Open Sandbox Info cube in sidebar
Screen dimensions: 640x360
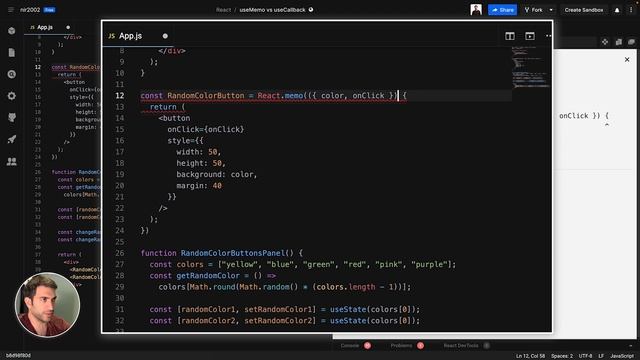coord(12,31)
